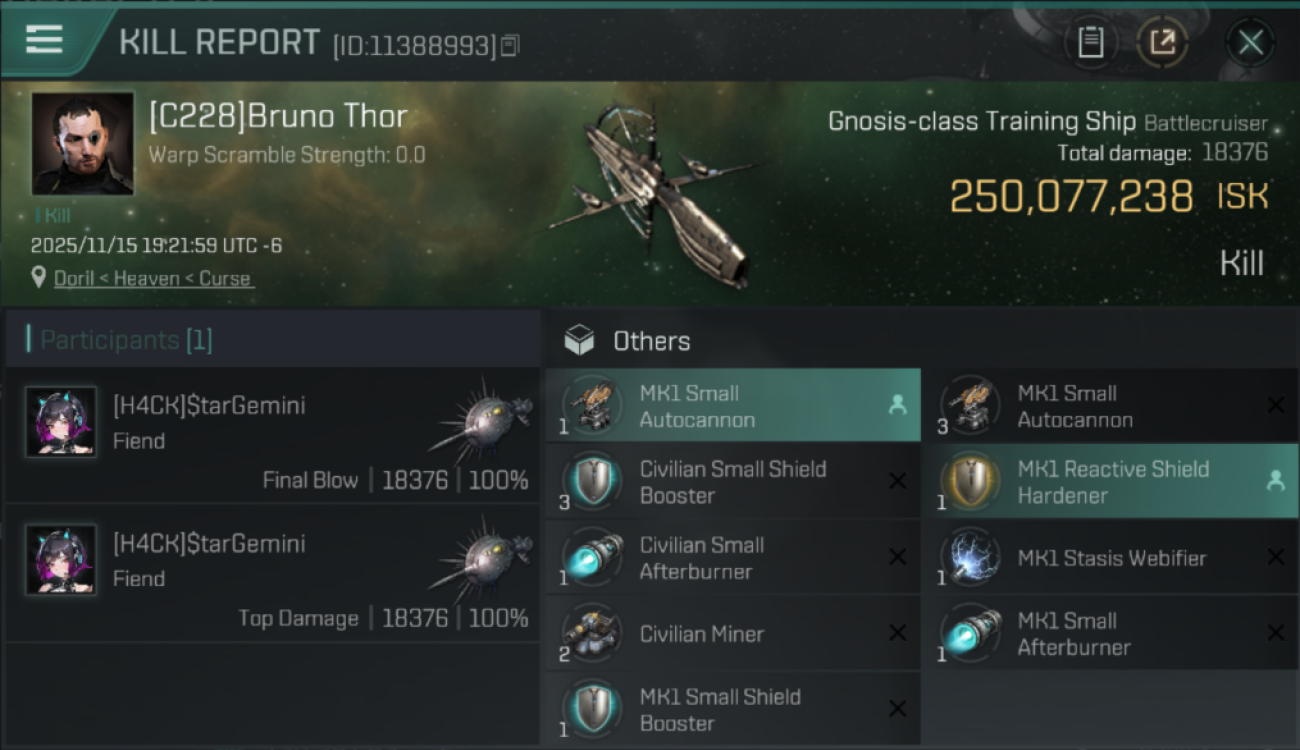
Task: Click the Top Damage Fiend ship icon
Action: tap(485, 558)
